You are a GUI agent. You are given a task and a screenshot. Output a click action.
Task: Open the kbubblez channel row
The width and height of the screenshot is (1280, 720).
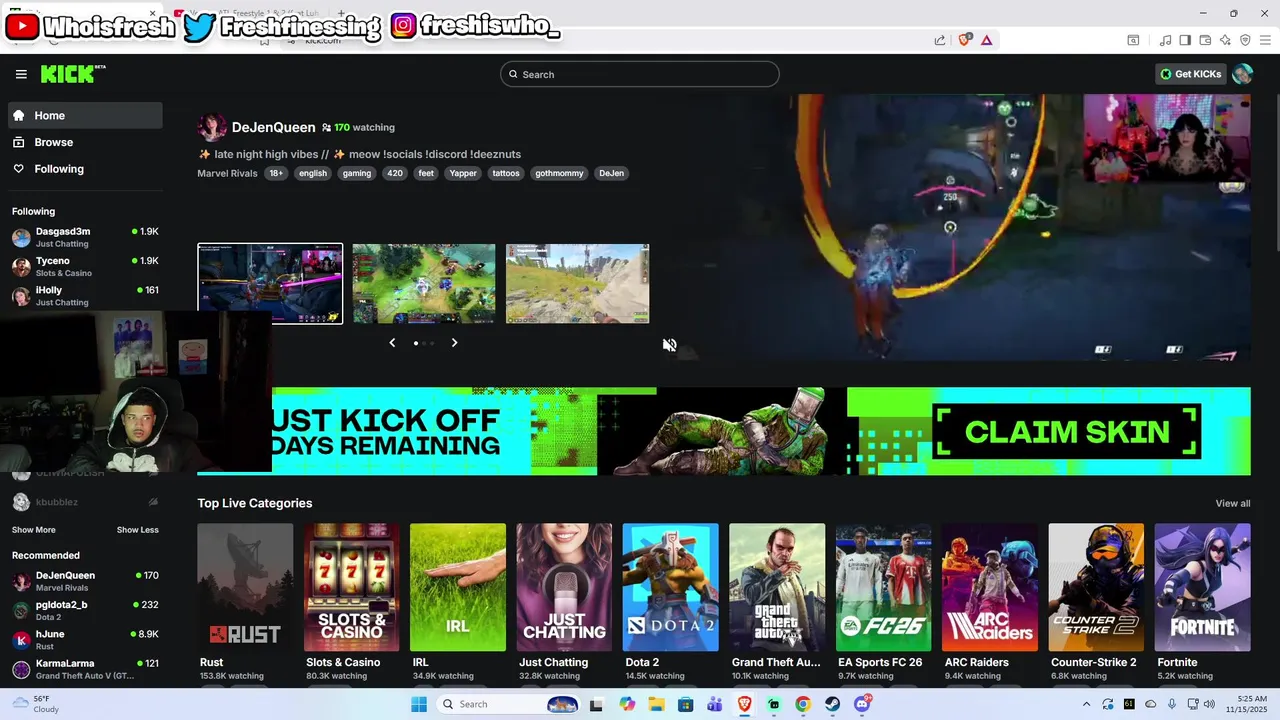[x=85, y=502]
